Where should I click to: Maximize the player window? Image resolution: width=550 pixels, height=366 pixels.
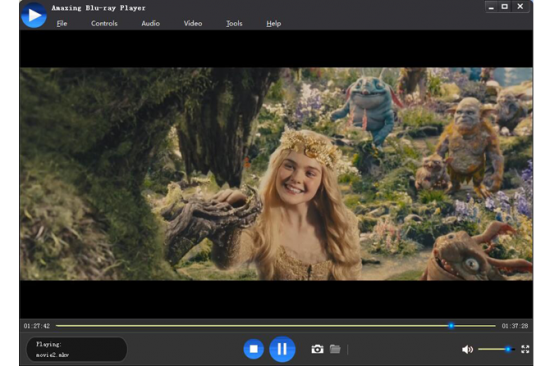click(505, 7)
